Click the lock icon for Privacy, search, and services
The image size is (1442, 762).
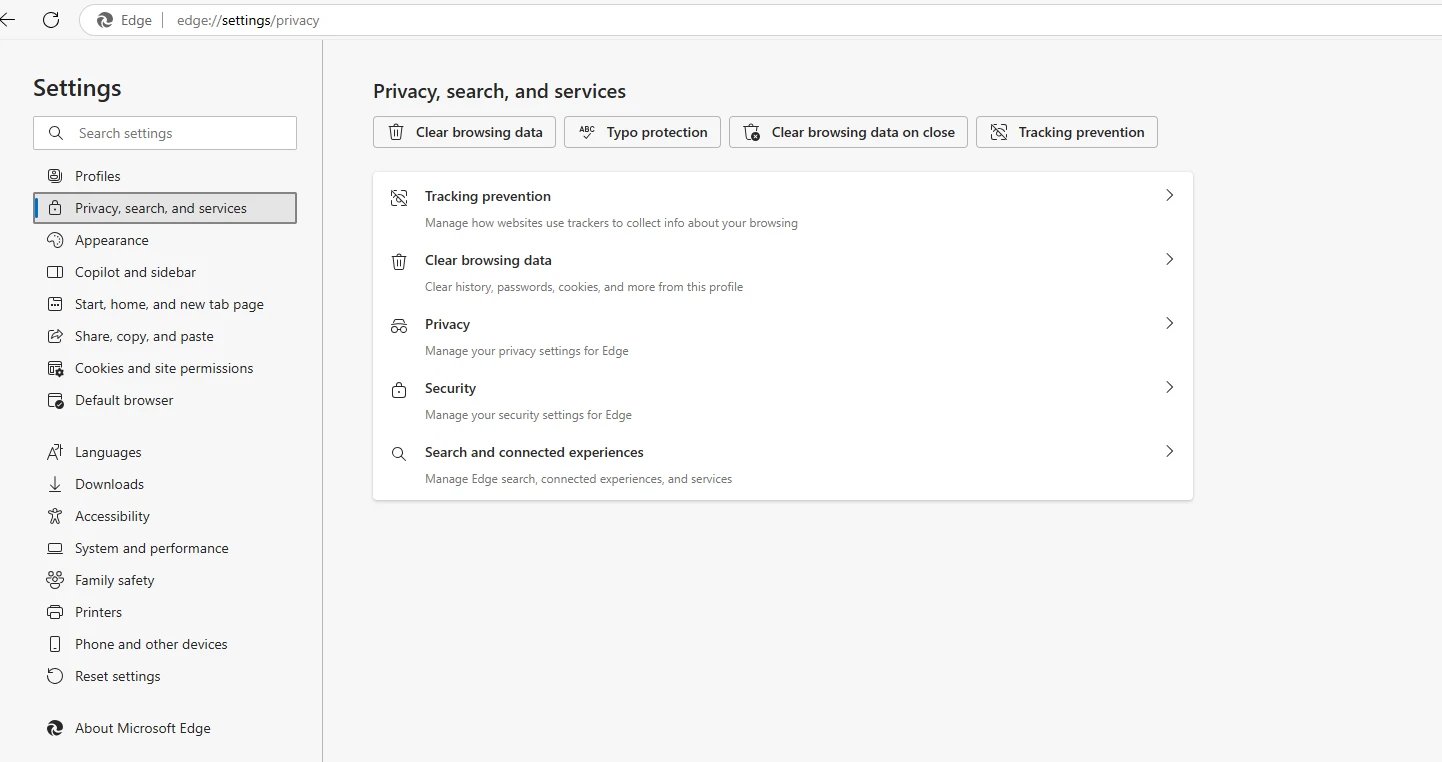(x=55, y=208)
